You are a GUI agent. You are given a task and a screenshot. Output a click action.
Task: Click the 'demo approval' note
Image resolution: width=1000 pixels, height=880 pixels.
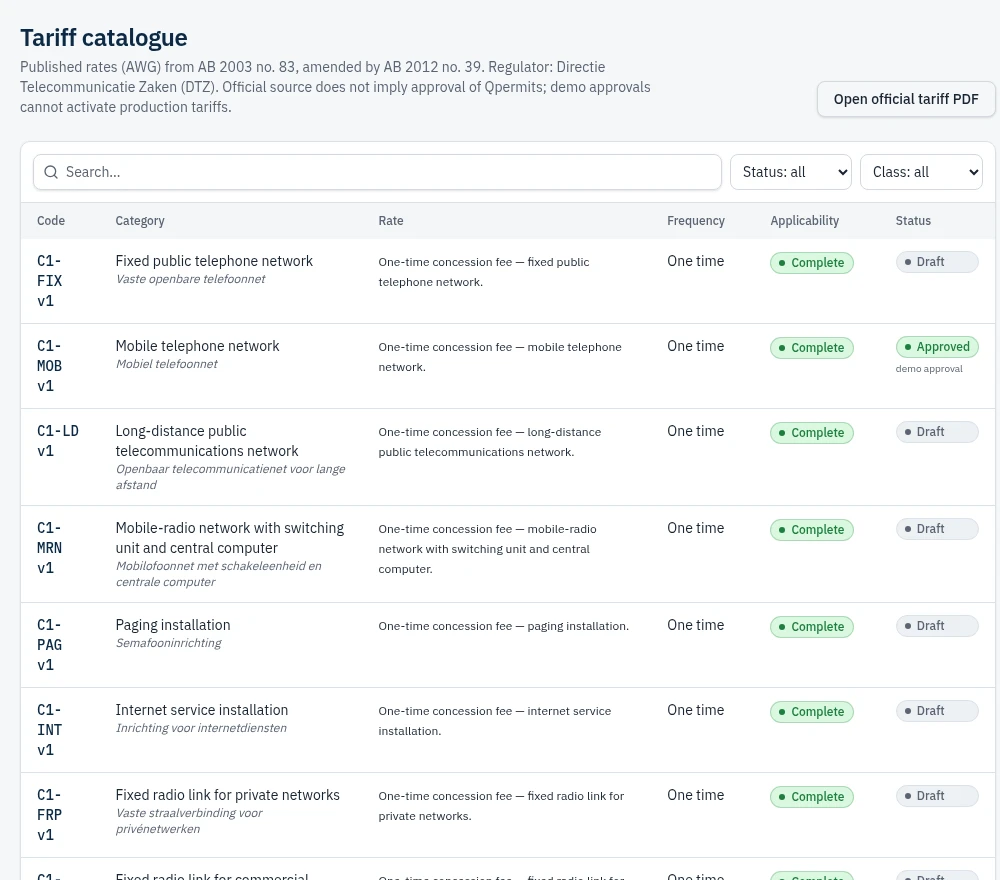[929, 369]
